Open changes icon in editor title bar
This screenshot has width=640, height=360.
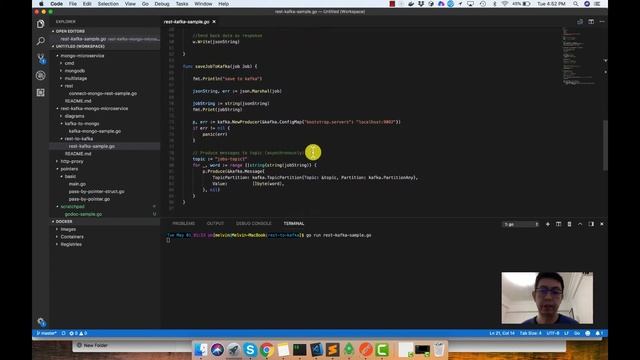[580, 22]
